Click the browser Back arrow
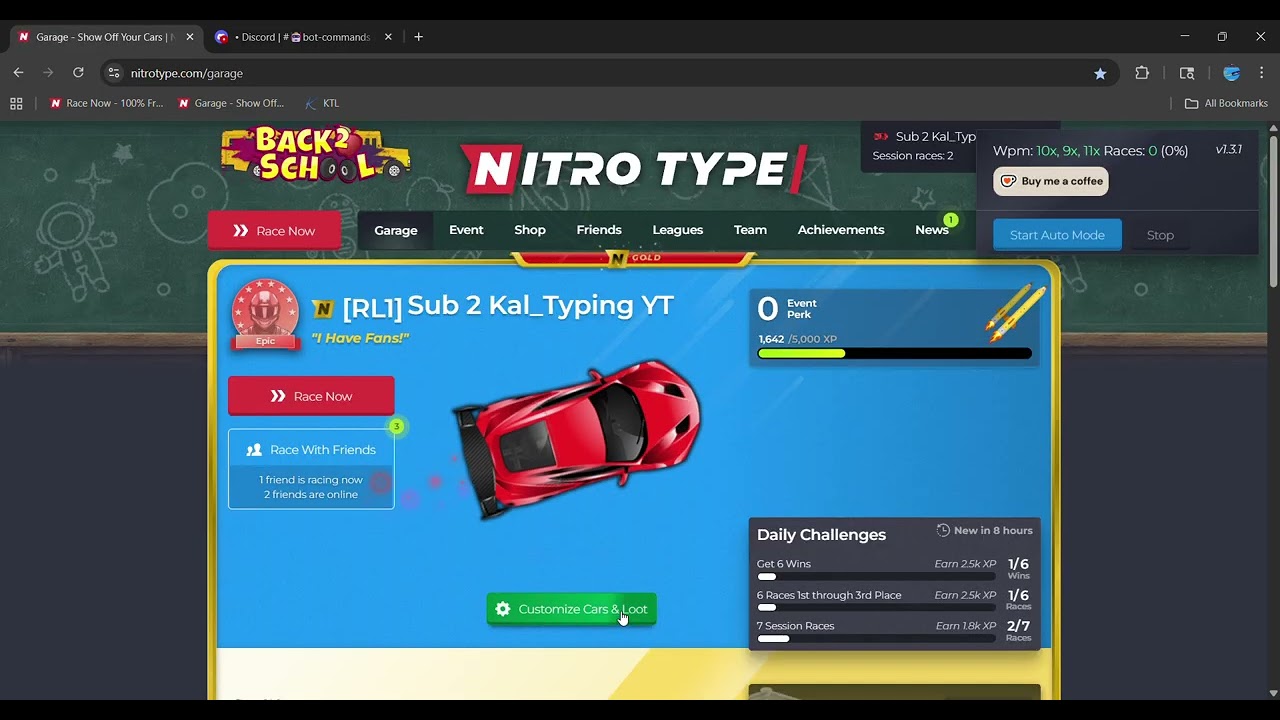Screen dimensions: 1280x720 coord(18,73)
